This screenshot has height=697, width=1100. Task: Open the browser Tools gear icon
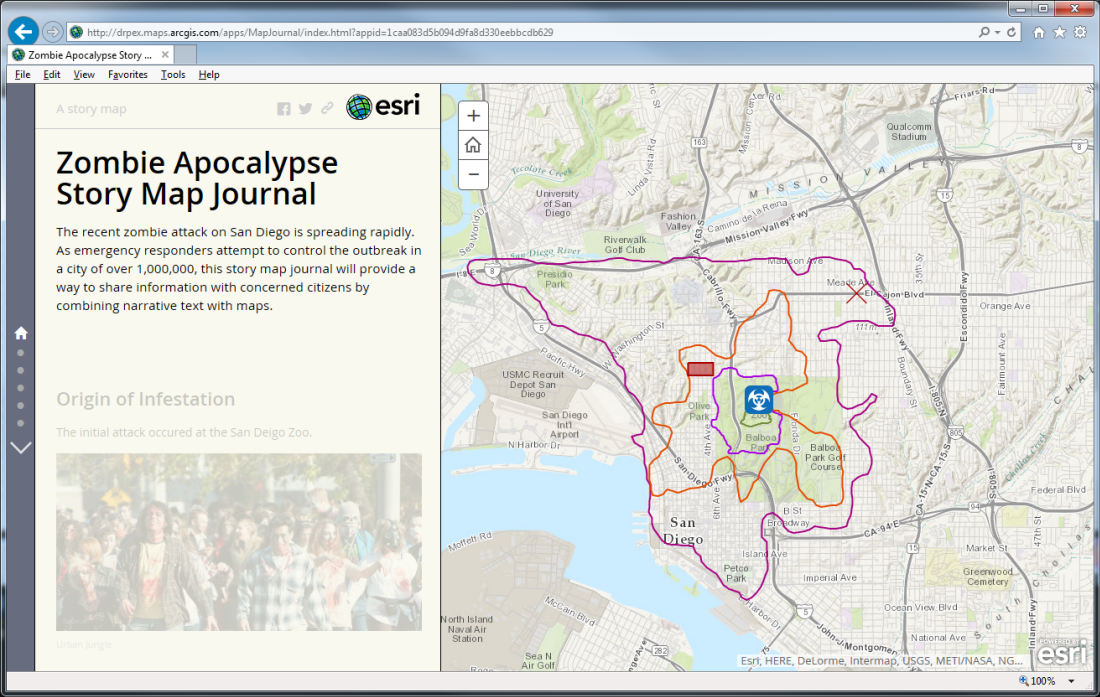coord(1080,32)
